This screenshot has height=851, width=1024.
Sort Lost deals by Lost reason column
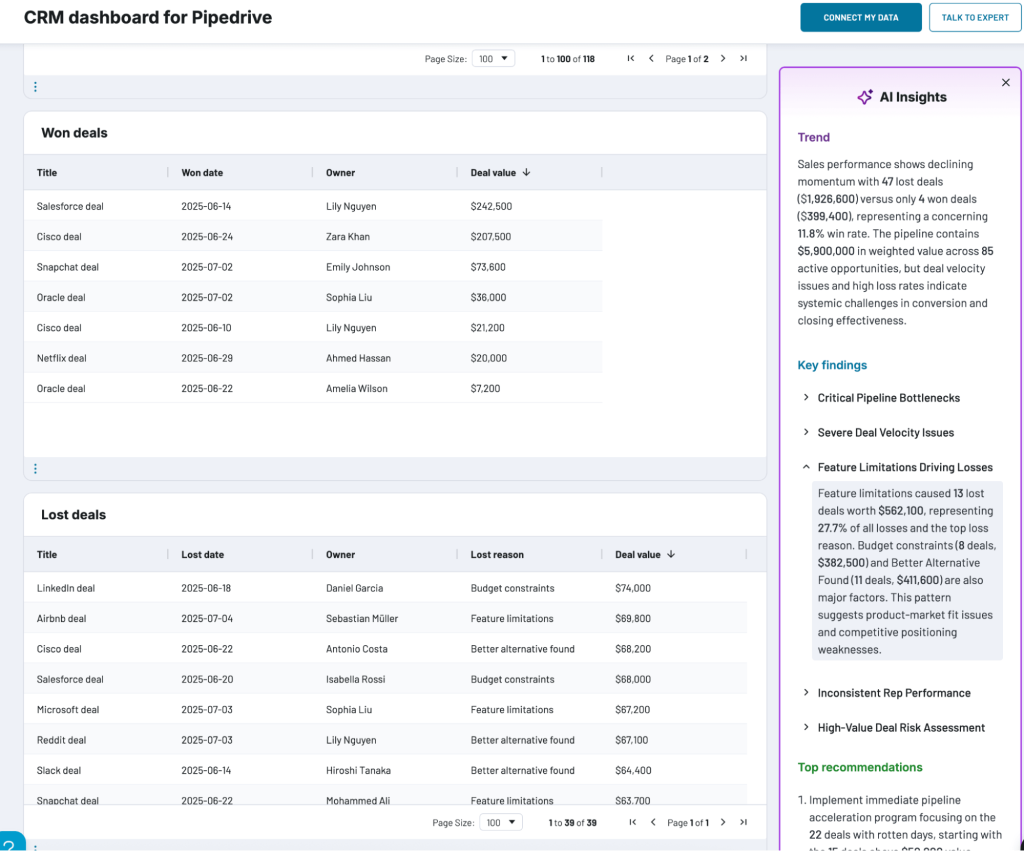[497, 554]
